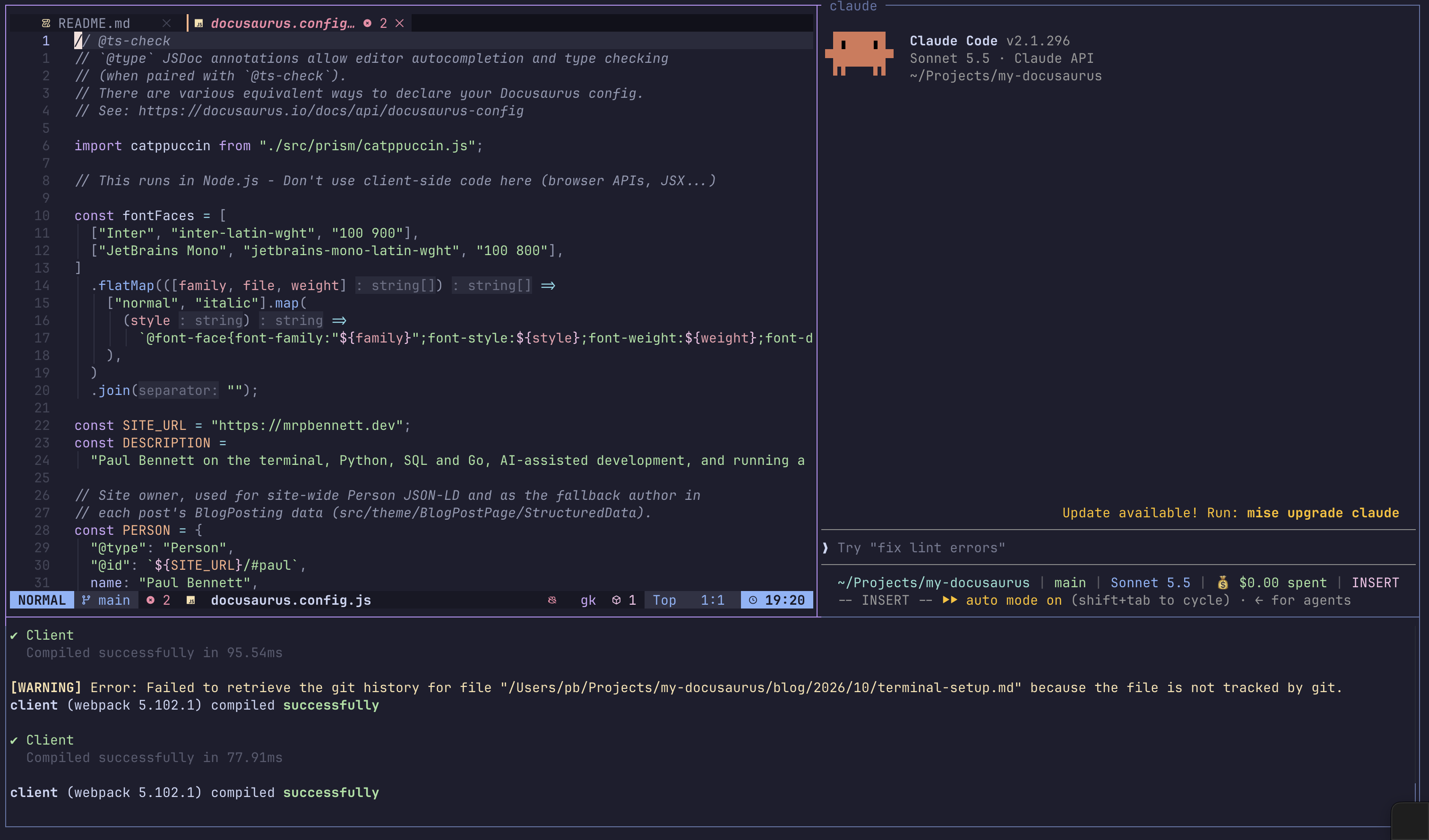
Task: Click the diagnostics error icon in Neovim statusline
Action: click(x=150, y=600)
